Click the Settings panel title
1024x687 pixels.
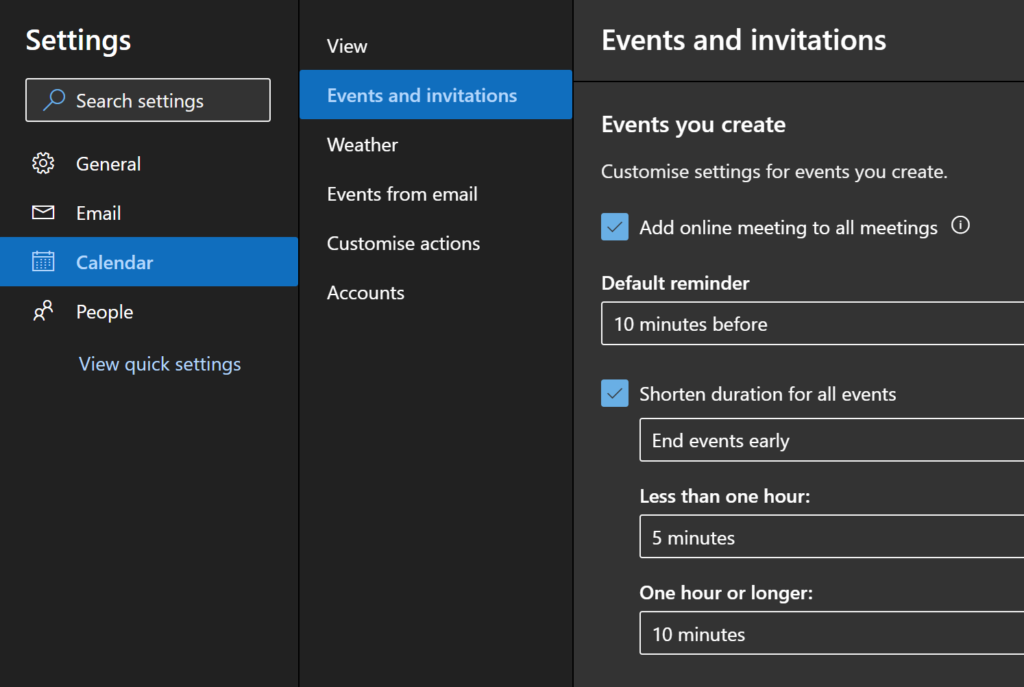pos(78,40)
